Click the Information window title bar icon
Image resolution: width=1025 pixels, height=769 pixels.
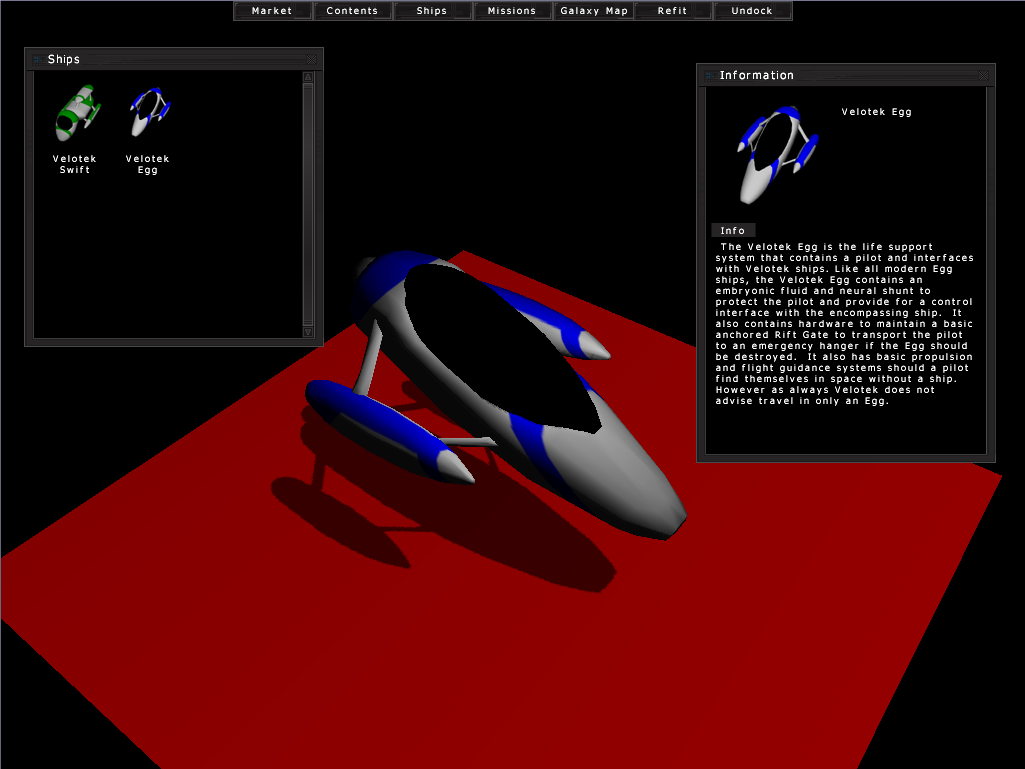click(710, 76)
